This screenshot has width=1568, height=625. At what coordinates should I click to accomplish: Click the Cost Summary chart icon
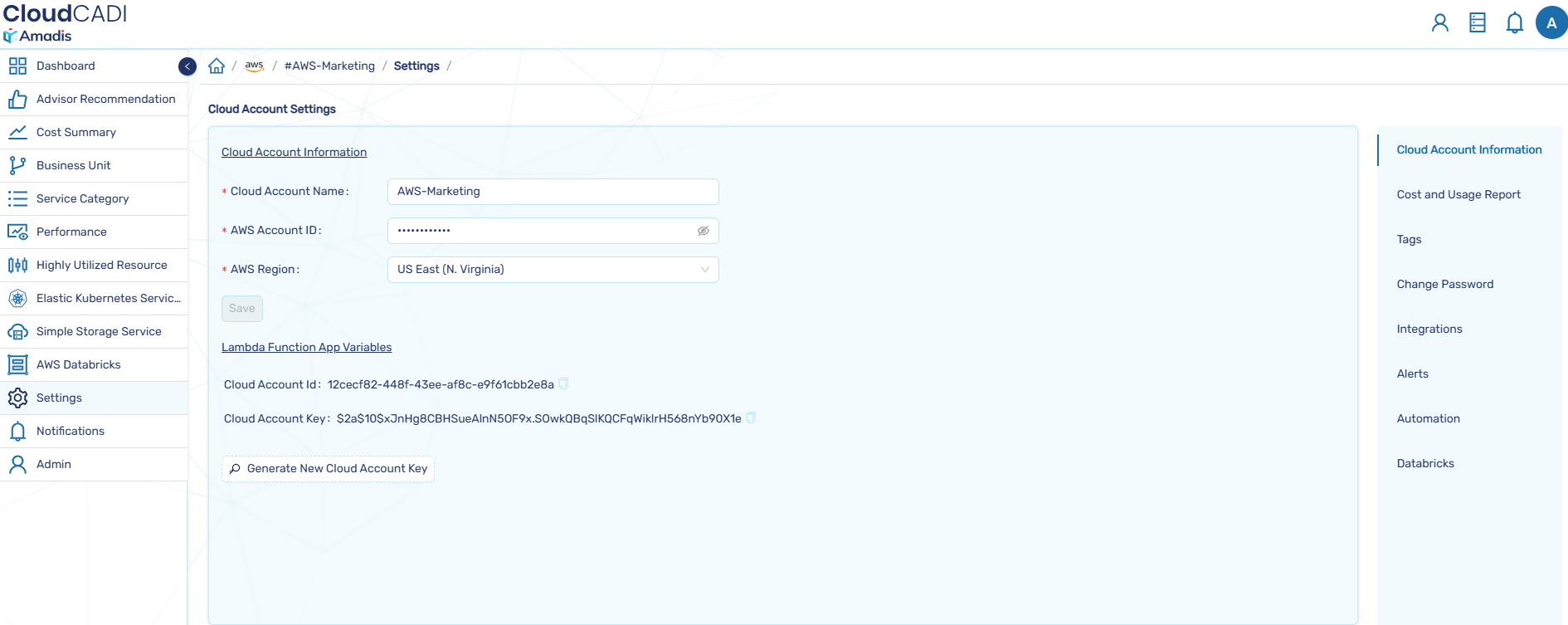pyautogui.click(x=17, y=132)
